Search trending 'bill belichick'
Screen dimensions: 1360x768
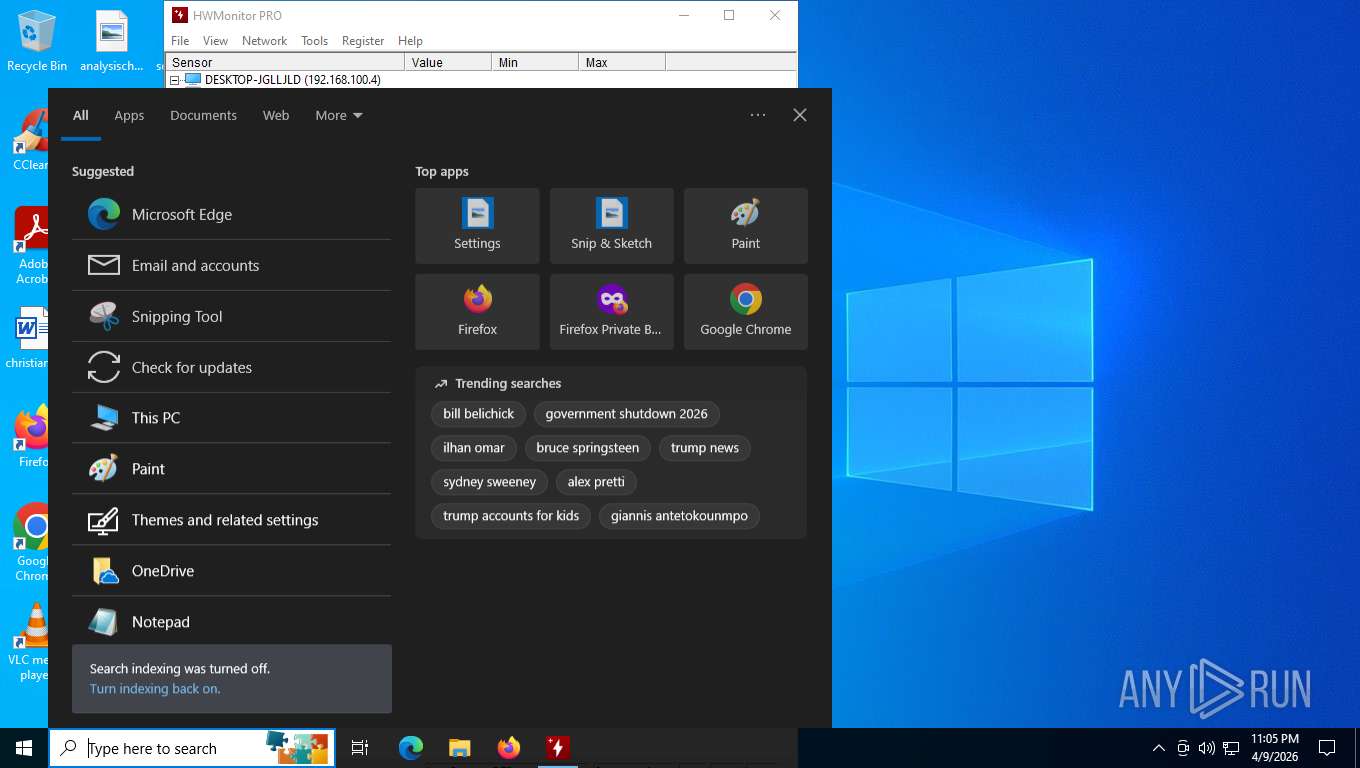[x=478, y=414]
